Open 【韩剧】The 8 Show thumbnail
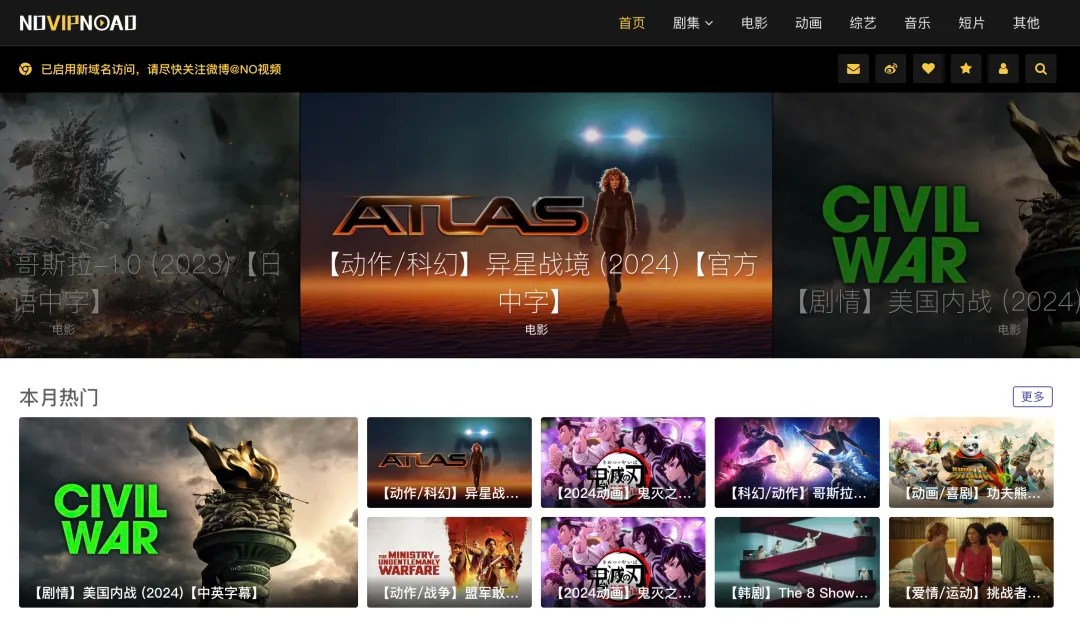 [797, 562]
